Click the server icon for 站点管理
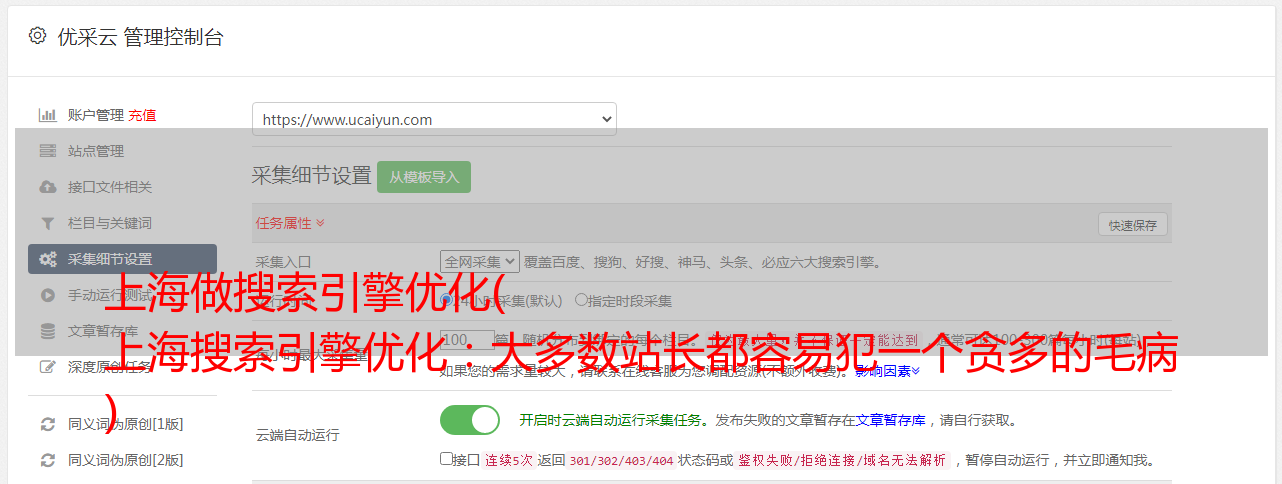 (x=47, y=151)
